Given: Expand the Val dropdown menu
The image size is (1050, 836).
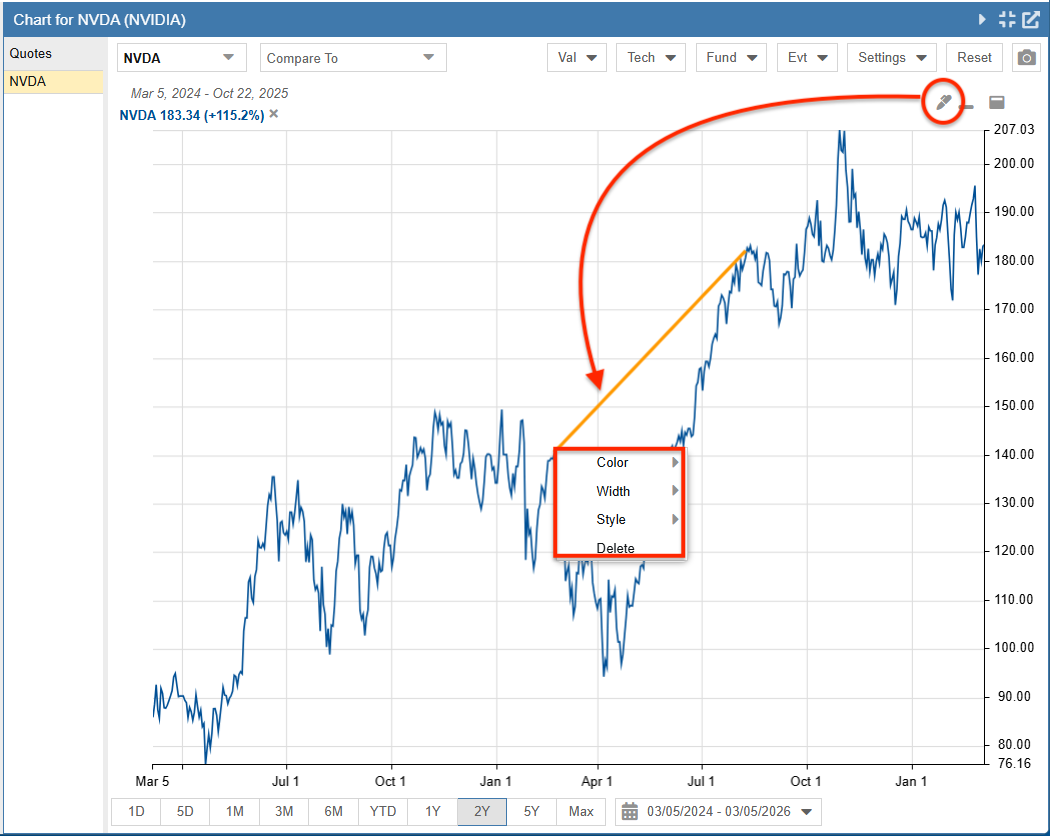Looking at the screenshot, I should [577, 58].
